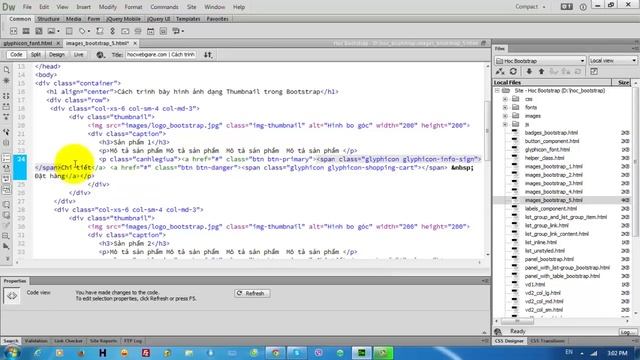Click the Expand Files panel icon

click(594, 71)
